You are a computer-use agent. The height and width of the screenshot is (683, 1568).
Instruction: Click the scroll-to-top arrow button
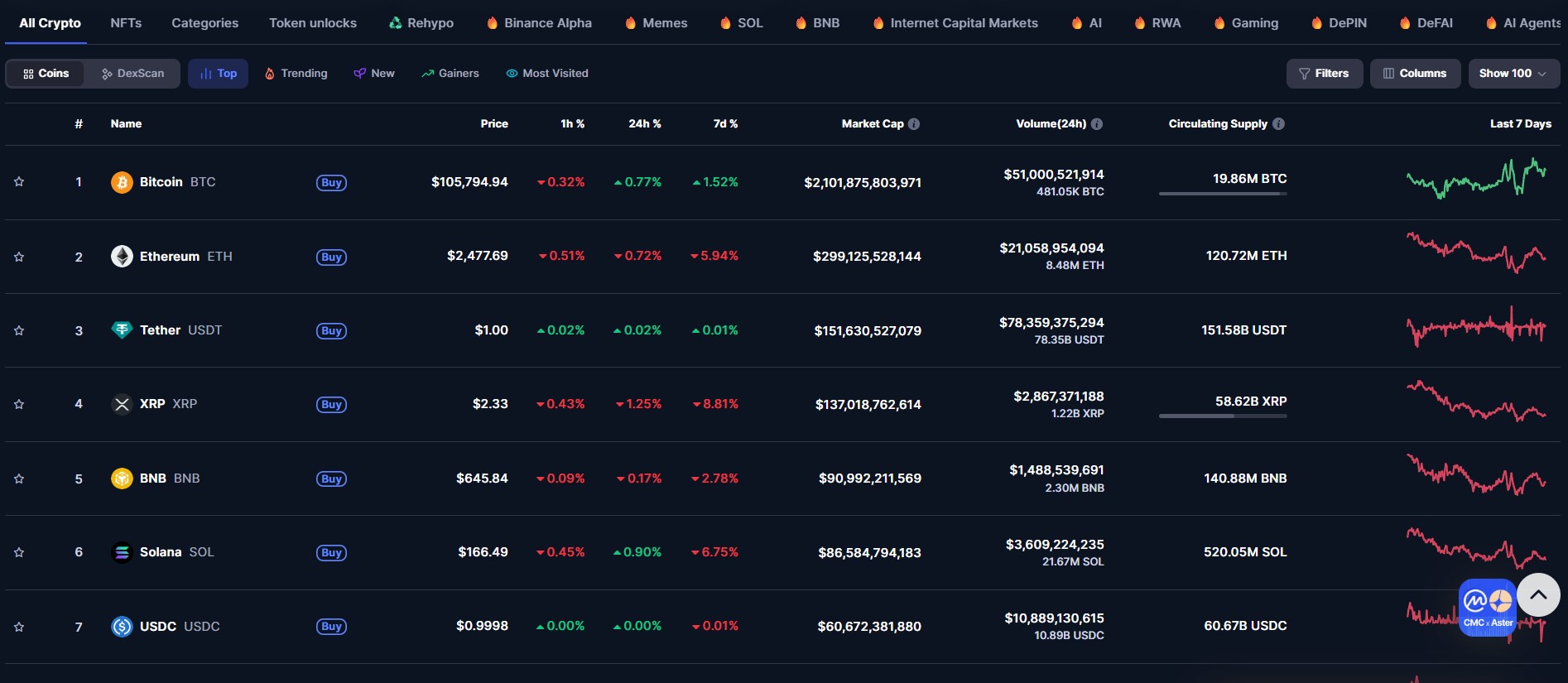(x=1538, y=594)
